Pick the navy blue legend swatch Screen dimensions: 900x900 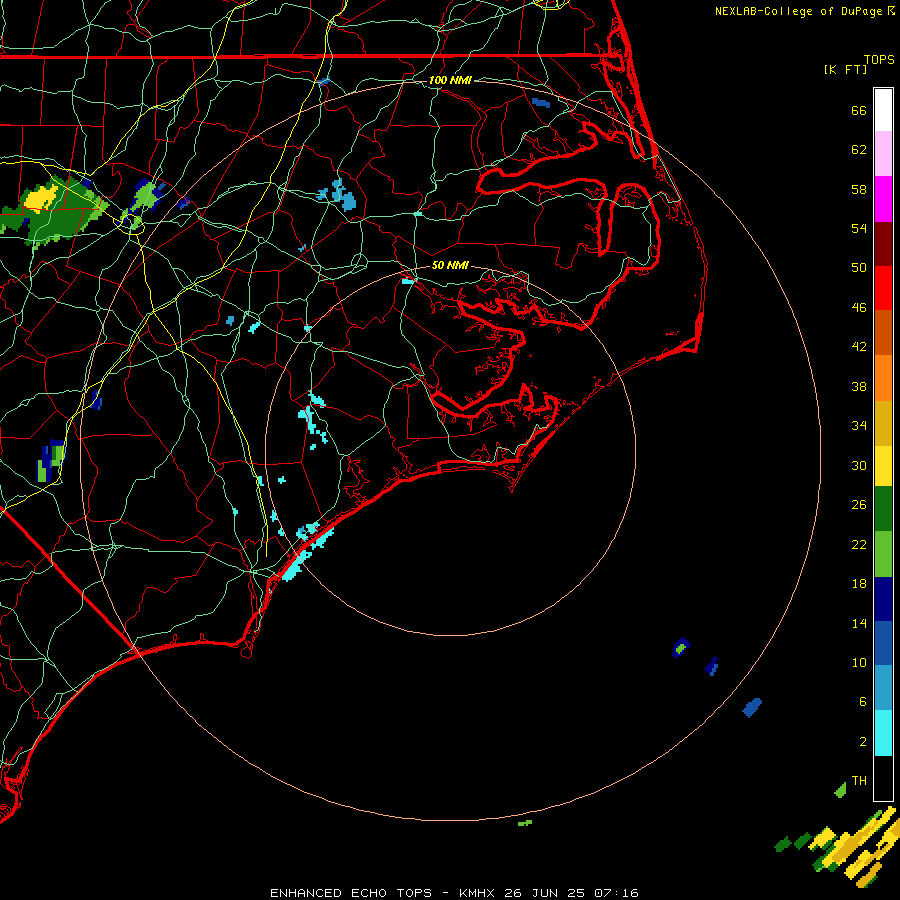coord(883,599)
